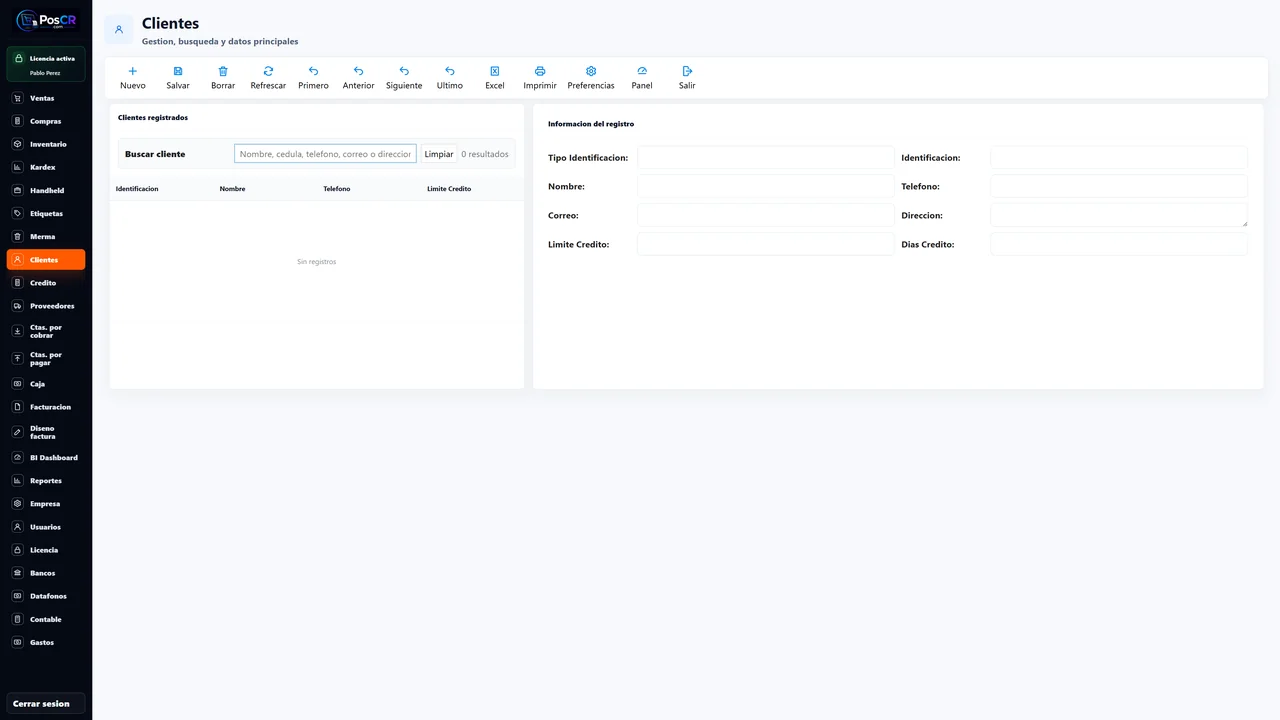Open Etiquetas in the sidebar
The width and height of the screenshot is (1280, 720).
(x=46, y=213)
